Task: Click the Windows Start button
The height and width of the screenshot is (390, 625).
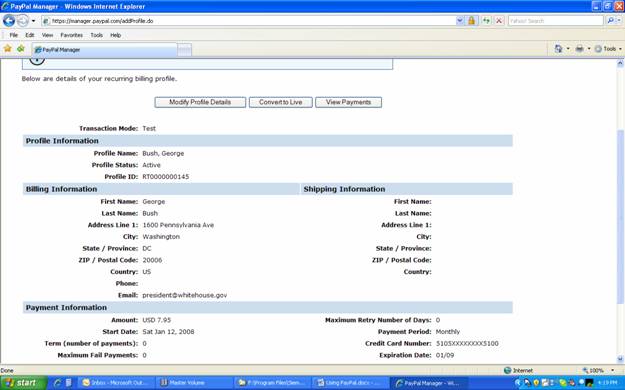Action: coord(23,383)
